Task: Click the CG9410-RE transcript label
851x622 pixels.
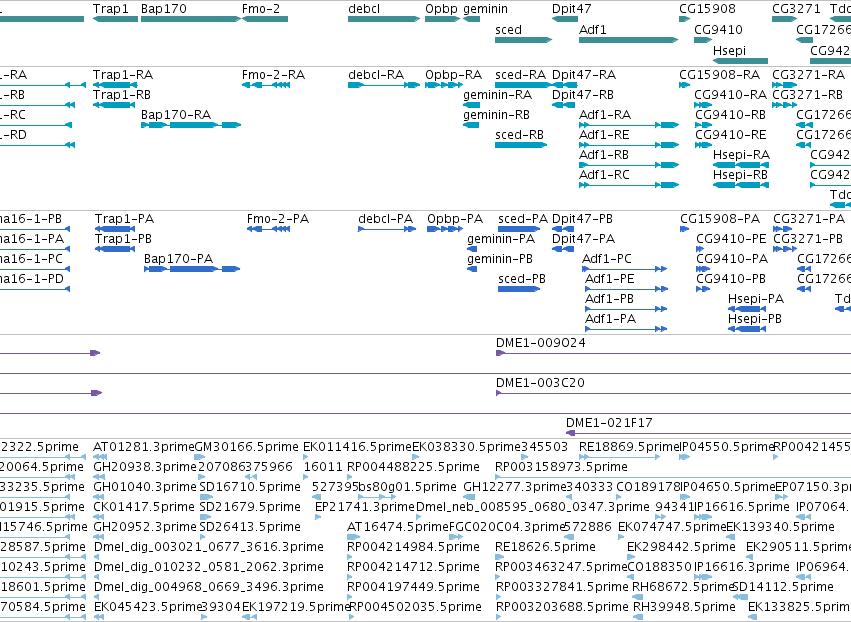Action: click(730, 135)
